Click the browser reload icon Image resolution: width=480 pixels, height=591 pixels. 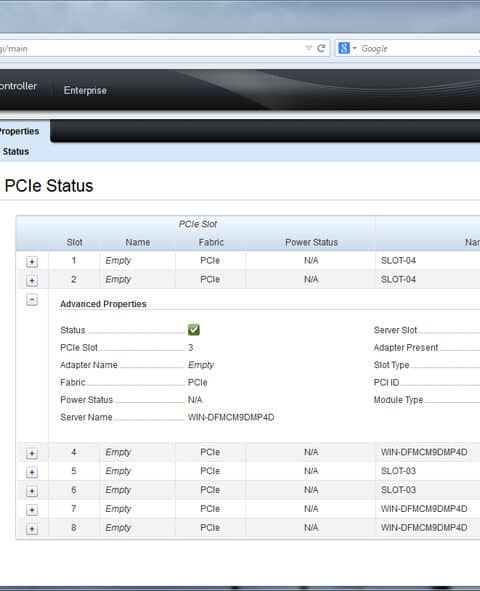[x=321, y=48]
